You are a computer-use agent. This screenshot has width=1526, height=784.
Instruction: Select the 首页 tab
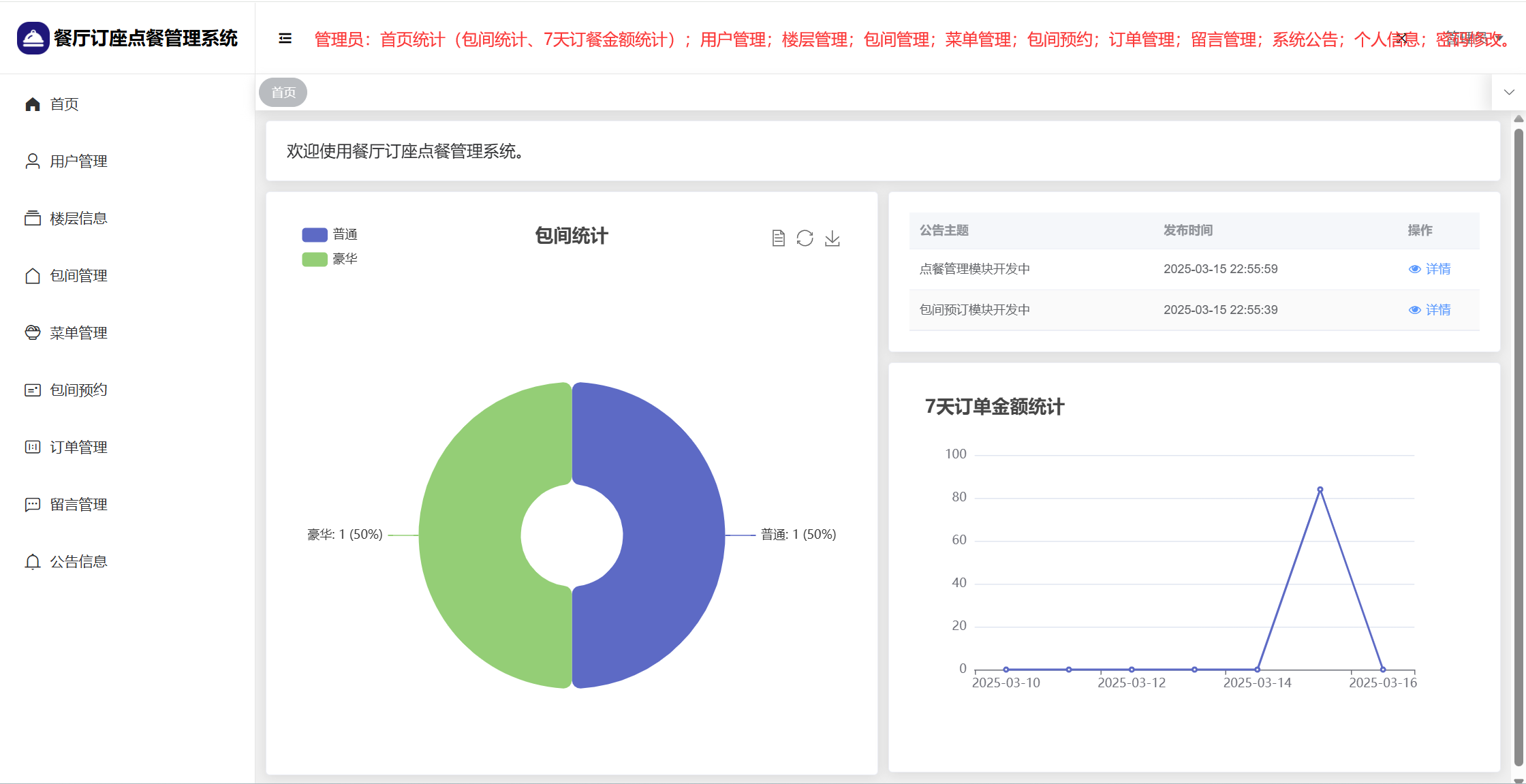coord(283,92)
